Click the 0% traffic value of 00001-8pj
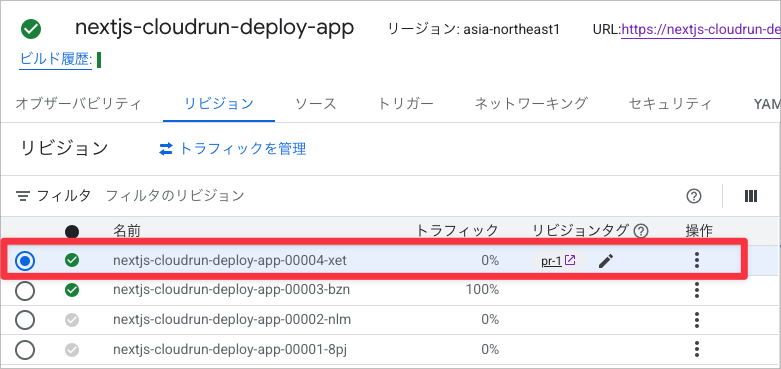 (490, 350)
